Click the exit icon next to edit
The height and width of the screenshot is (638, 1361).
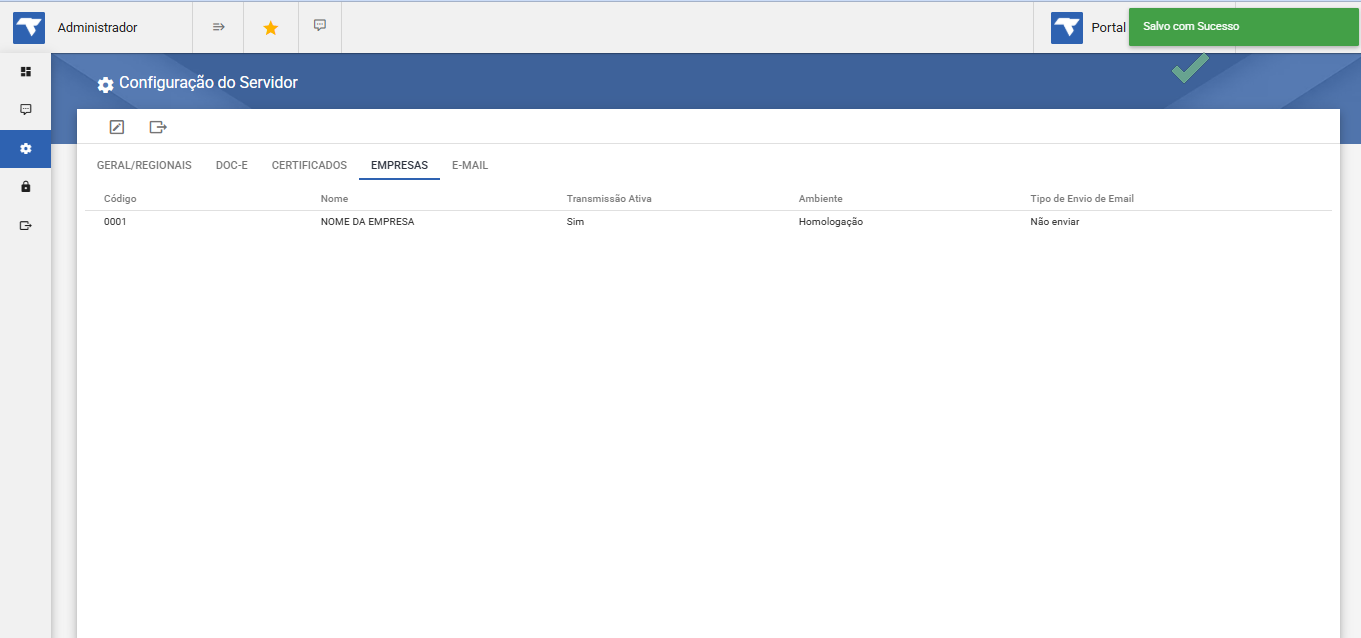tap(158, 127)
